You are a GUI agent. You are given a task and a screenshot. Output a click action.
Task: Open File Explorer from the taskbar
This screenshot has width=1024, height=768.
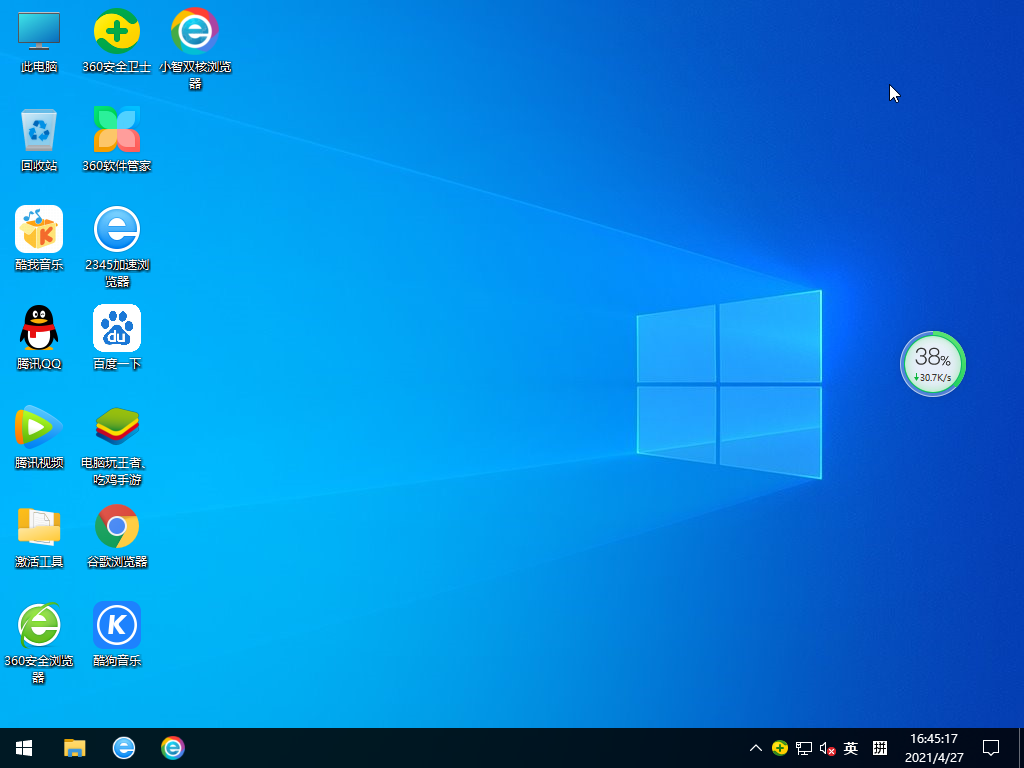pyautogui.click(x=74, y=748)
